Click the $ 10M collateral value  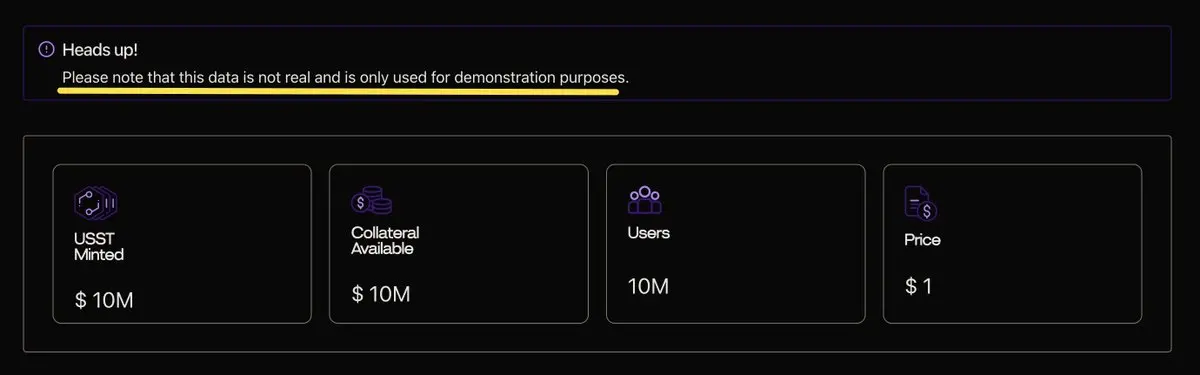tap(381, 294)
